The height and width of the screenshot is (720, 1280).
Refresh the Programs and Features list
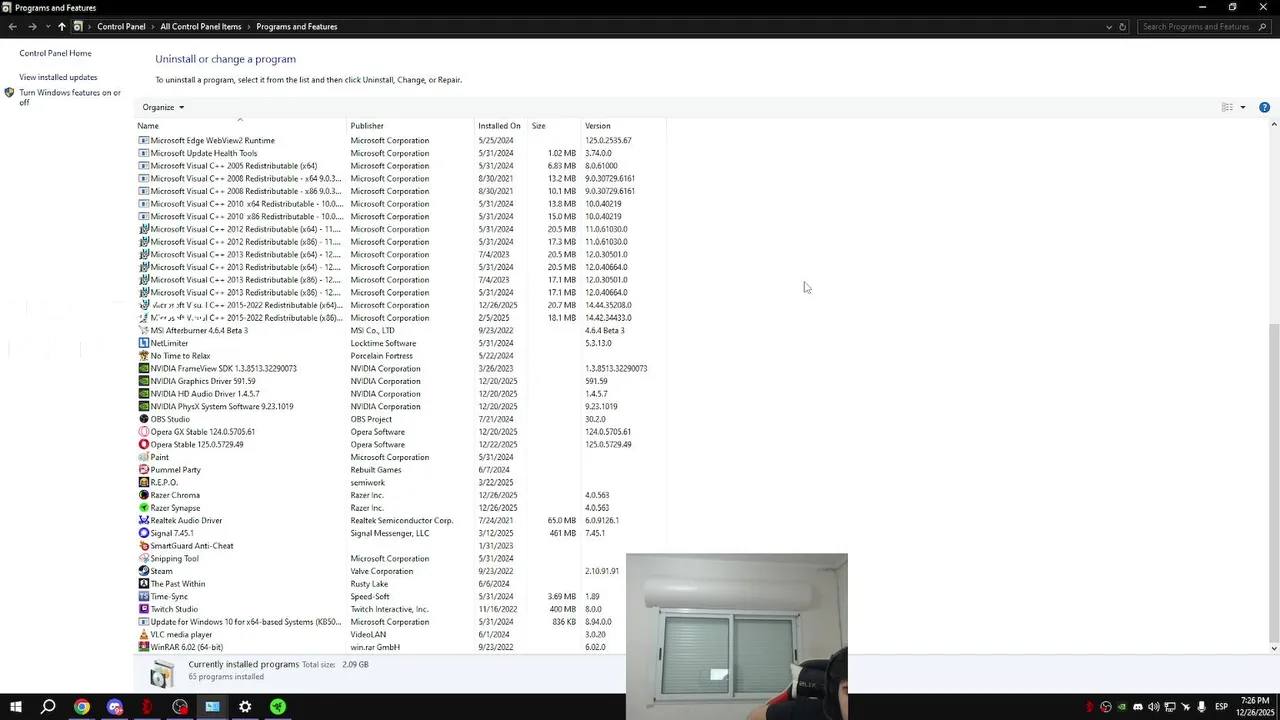tap(1122, 27)
